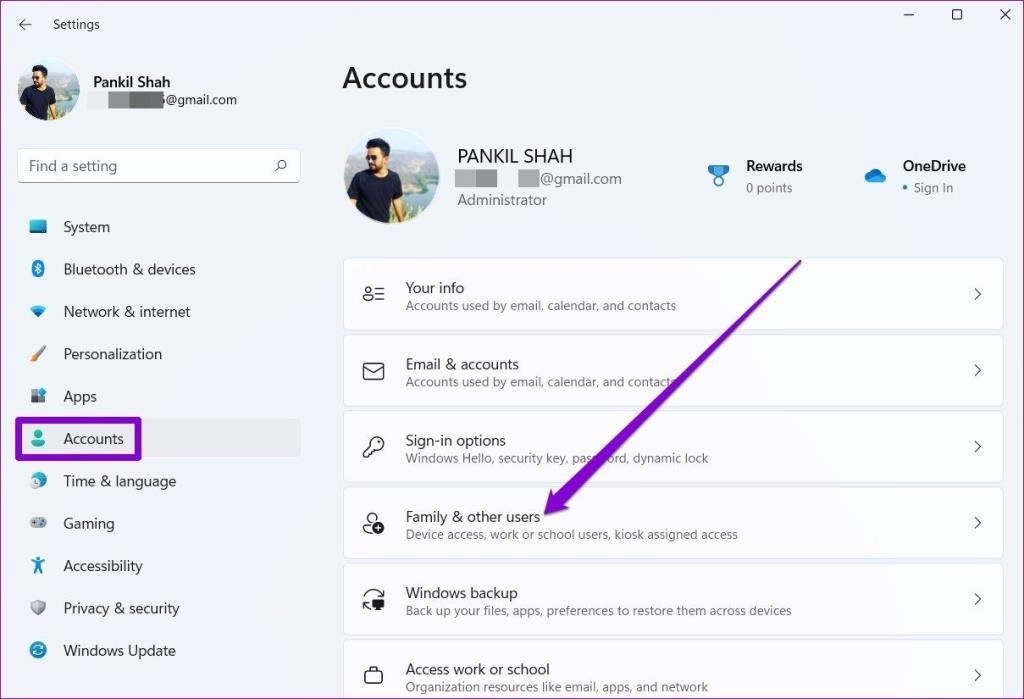
Task: Expand Email & accounts chevron arrow
Action: click(x=977, y=370)
